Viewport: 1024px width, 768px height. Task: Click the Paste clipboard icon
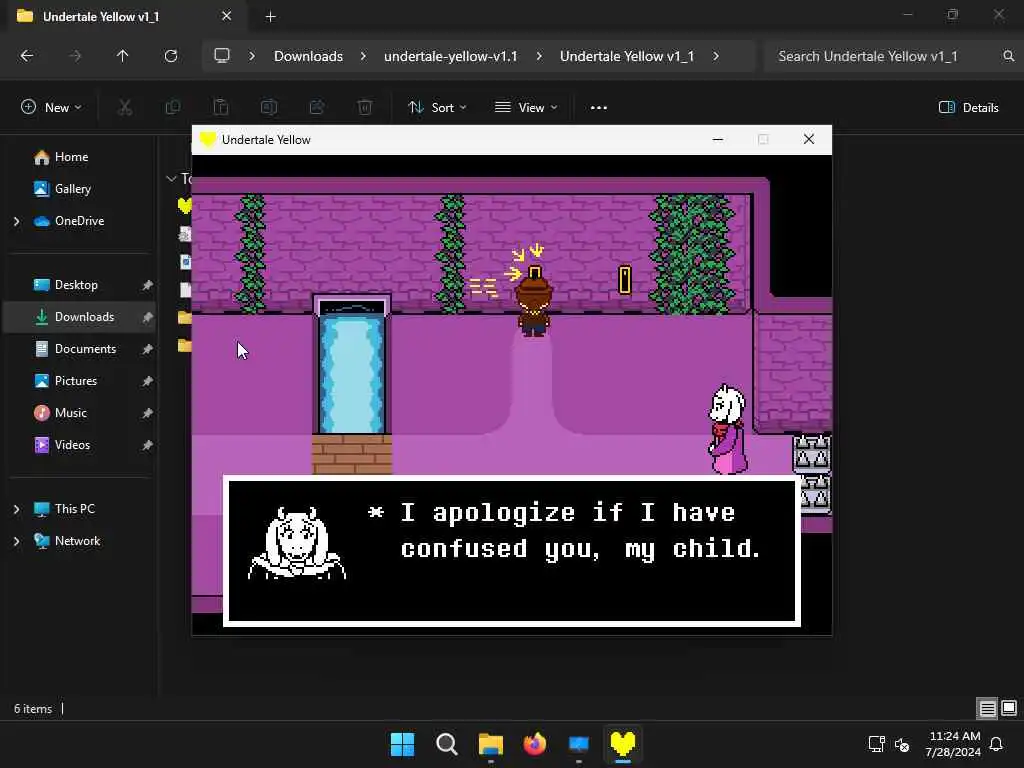pos(221,107)
